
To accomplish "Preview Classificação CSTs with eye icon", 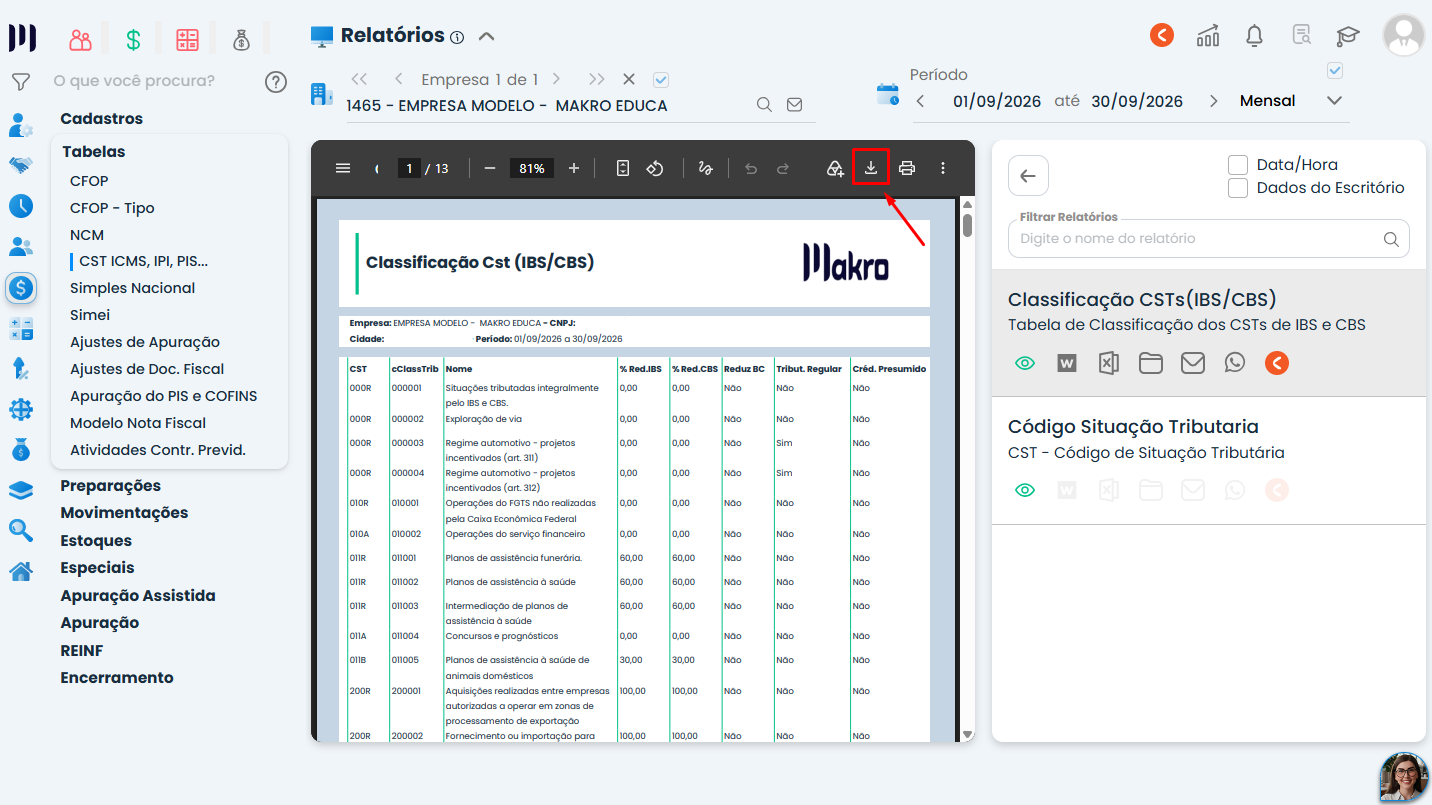I will (1025, 364).
